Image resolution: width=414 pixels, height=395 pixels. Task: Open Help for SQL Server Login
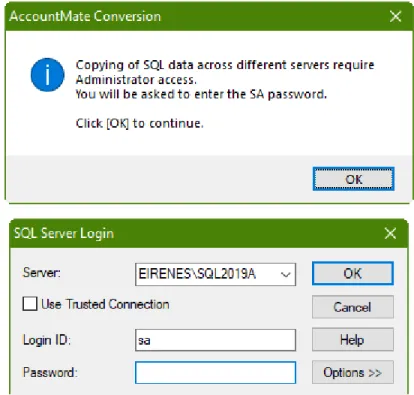click(353, 340)
